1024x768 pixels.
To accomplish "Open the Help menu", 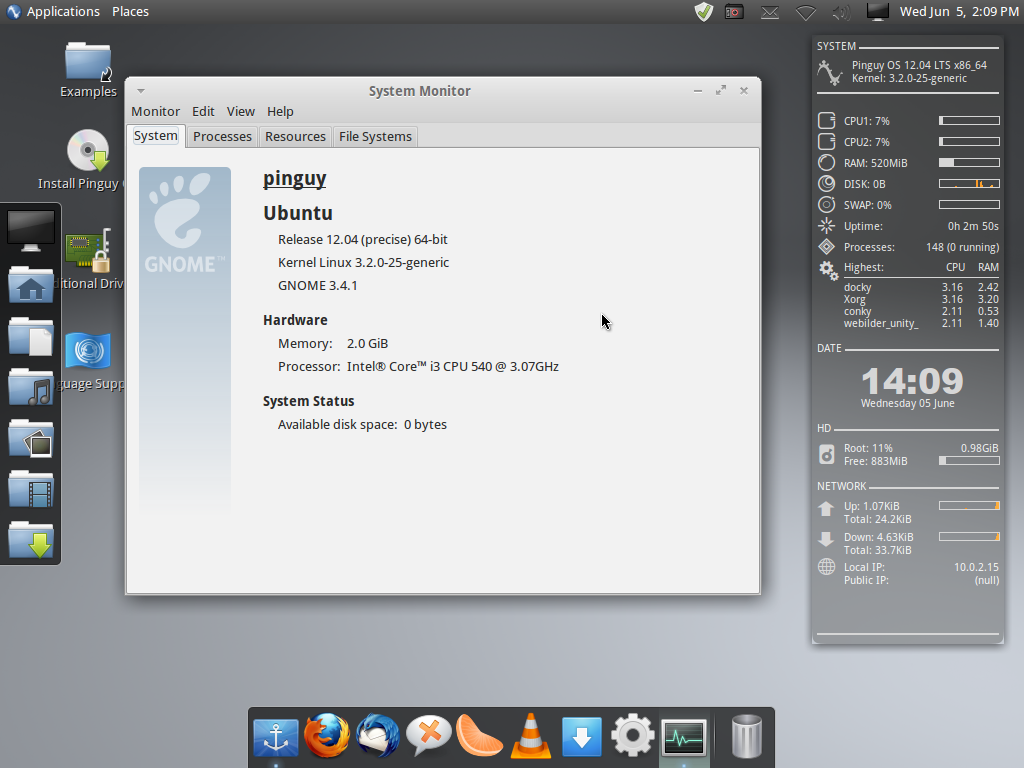I will (x=280, y=112).
